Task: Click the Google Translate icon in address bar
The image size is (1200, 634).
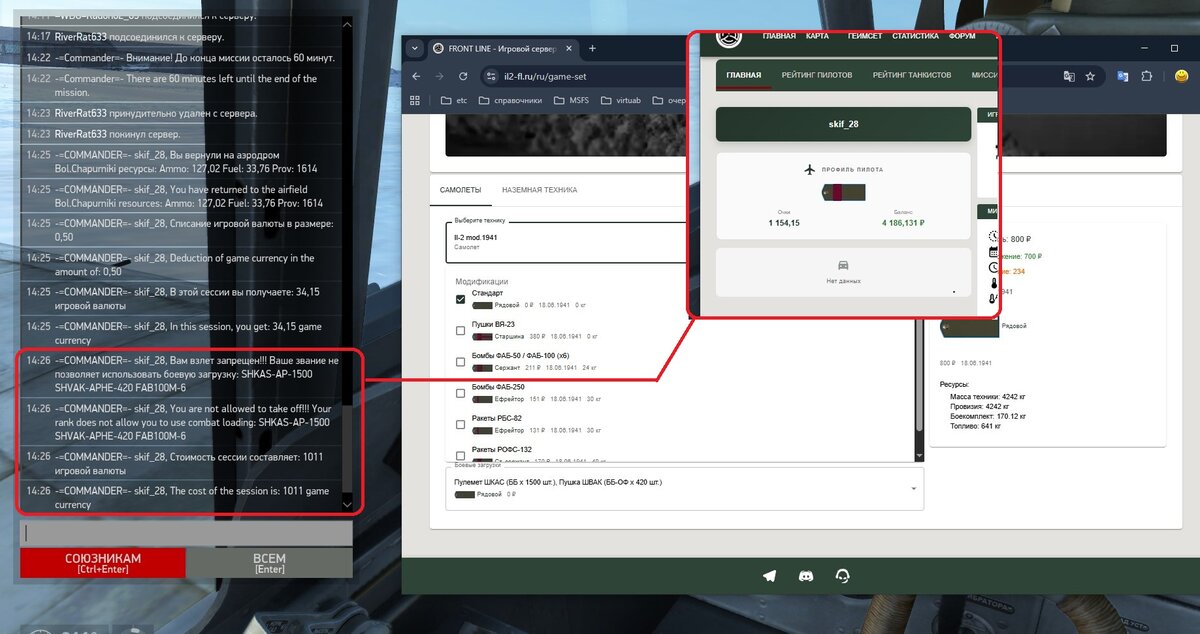Action: coord(1068,76)
